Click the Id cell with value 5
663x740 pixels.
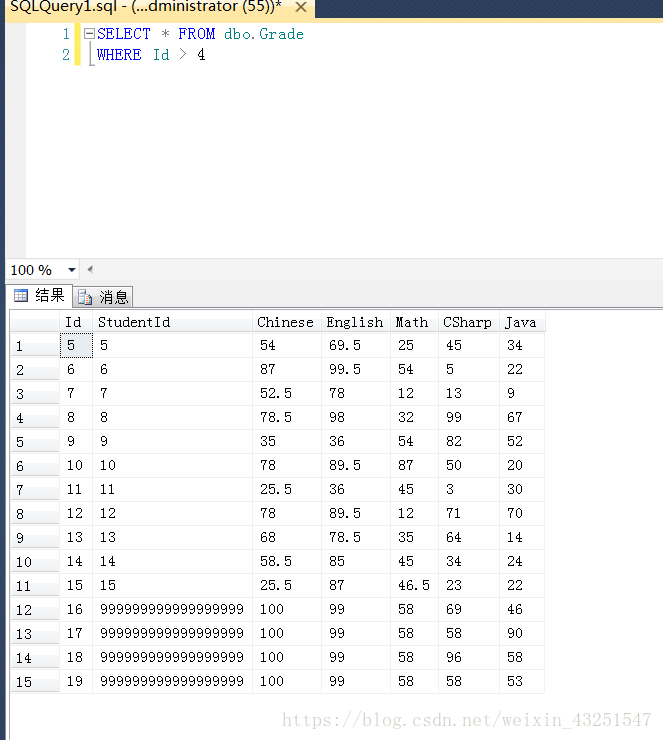click(76, 345)
